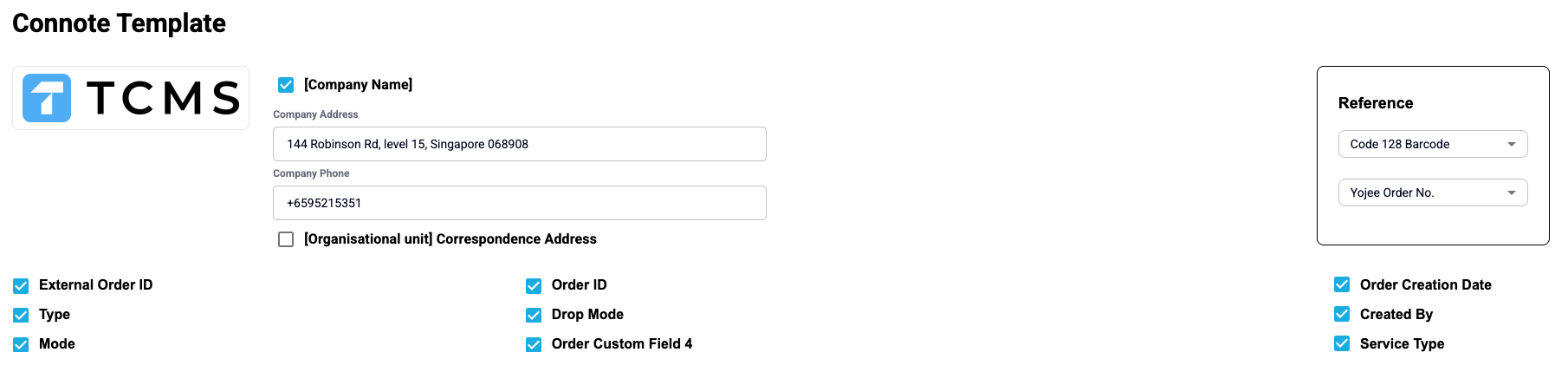This screenshot has width=1568, height=385.
Task: Click the Yojee Order No. dropdown arrow
Action: click(x=1512, y=192)
